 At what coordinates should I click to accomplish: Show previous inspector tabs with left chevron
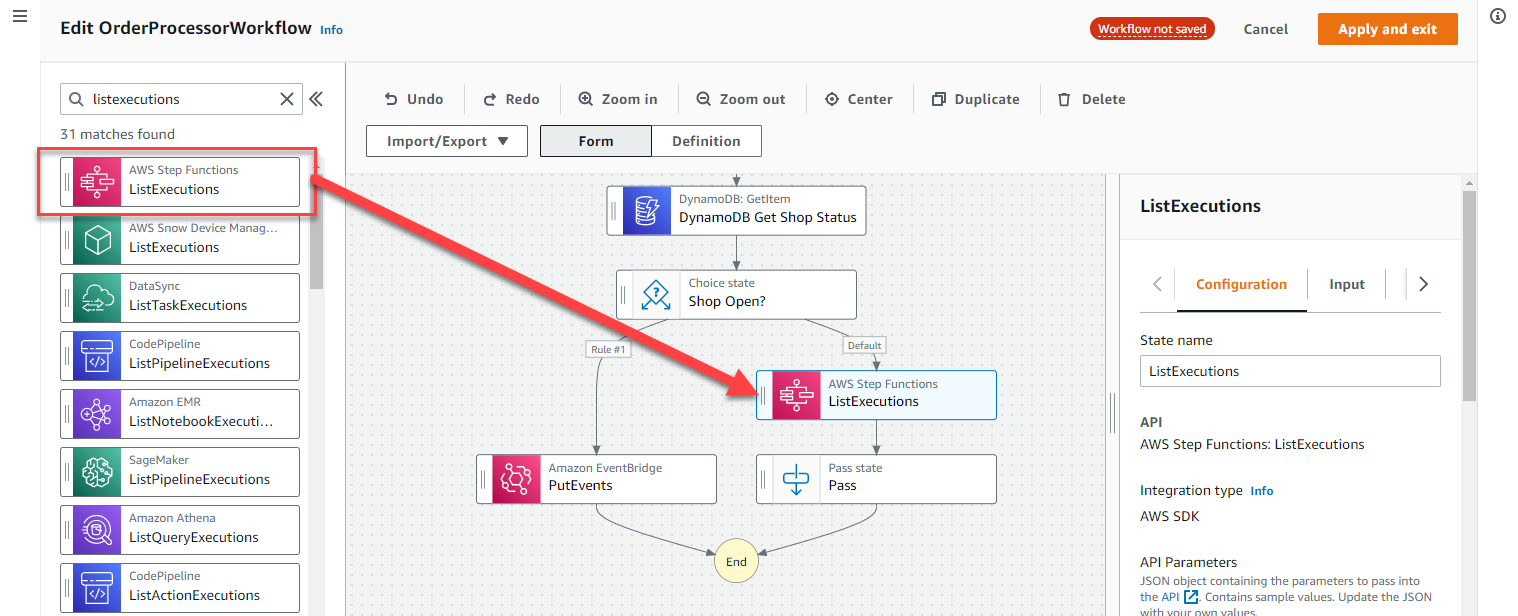1157,284
